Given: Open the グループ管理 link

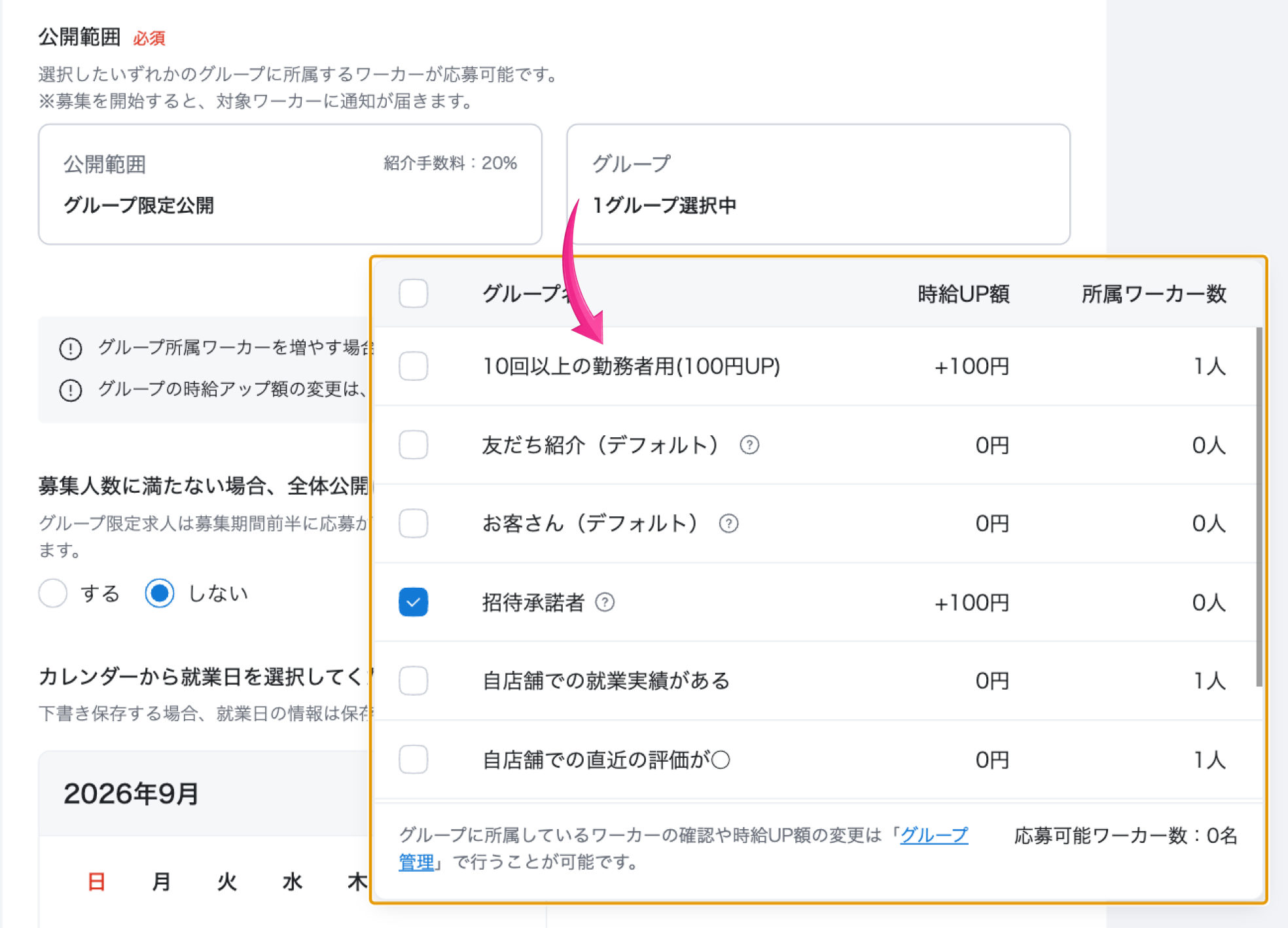Looking at the screenshot, I should (x=934, y=836).
